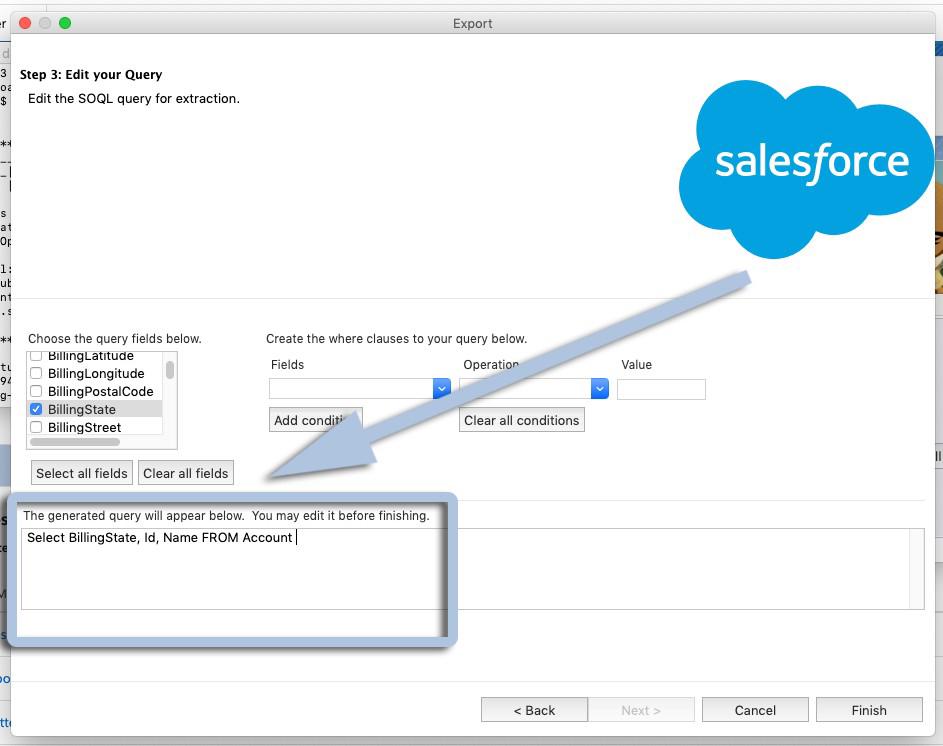943x746 pixels.
Task: Open the Fields dropdown for the where clause
Action: click(440, 388)
